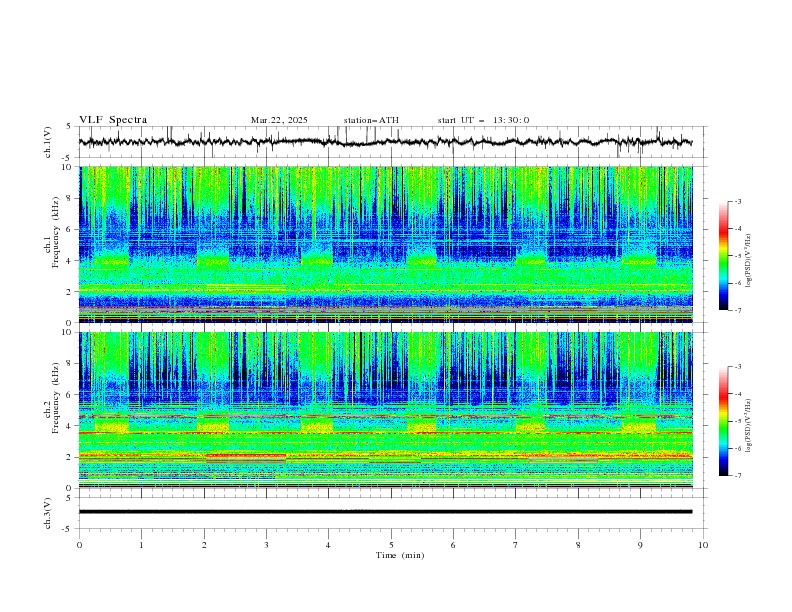
Task: Click the ch.3 flat waveform trace
Action: pos(385,512)
